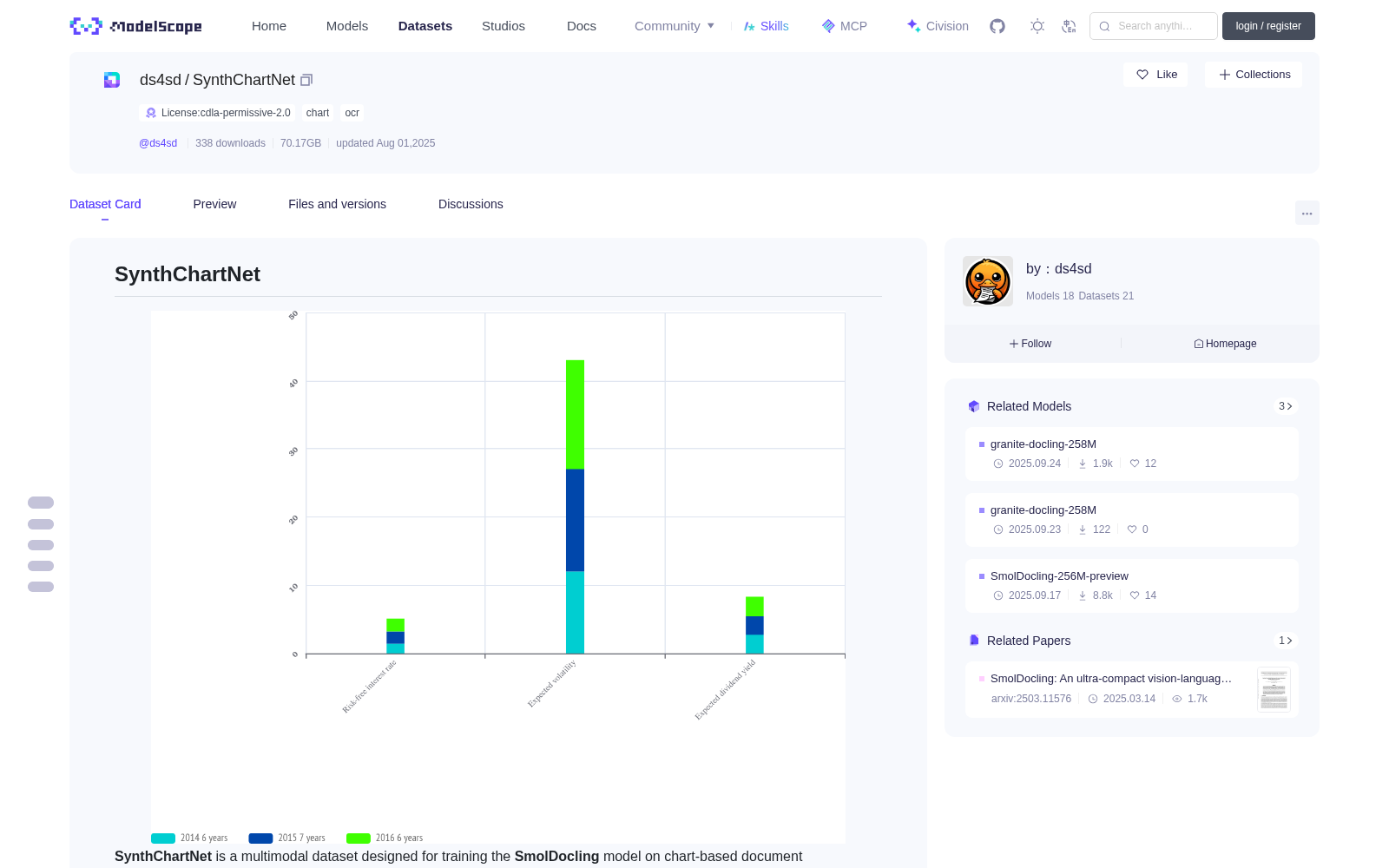The width and height of the screenshot is (1389, 868).
Task: Click the "2025.03.14" paper date
Action: 1129,699
